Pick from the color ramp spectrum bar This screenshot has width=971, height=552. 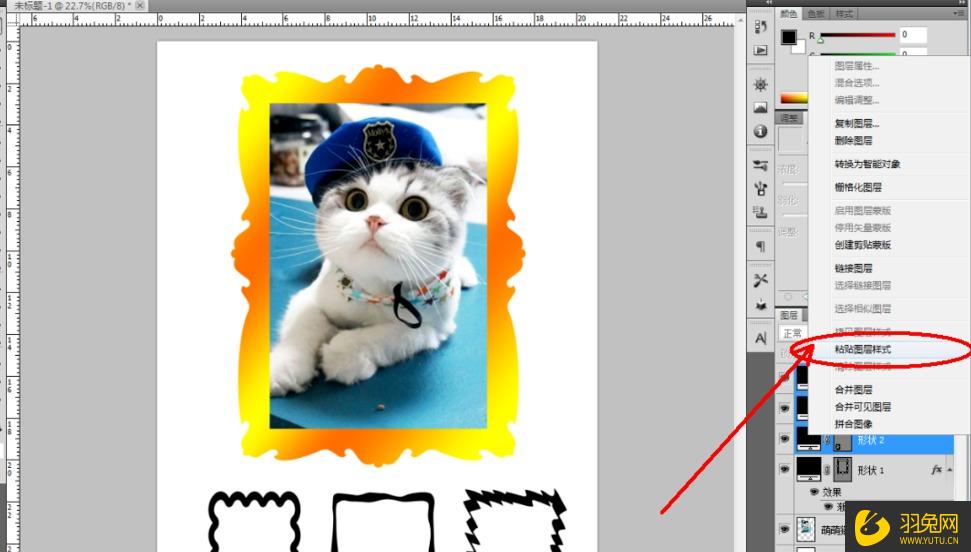(x=794, y=97)
